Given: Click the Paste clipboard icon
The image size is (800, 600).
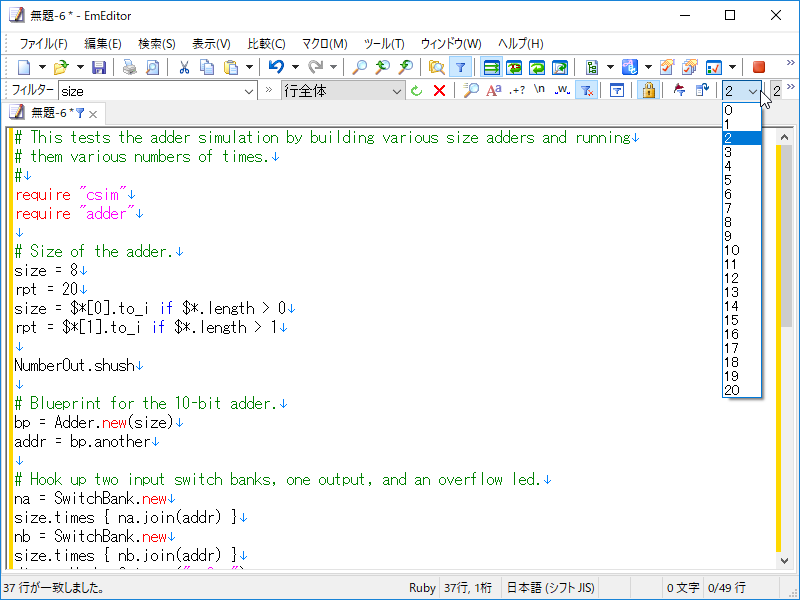Looking at the screenshot, I should coord(231,67).
